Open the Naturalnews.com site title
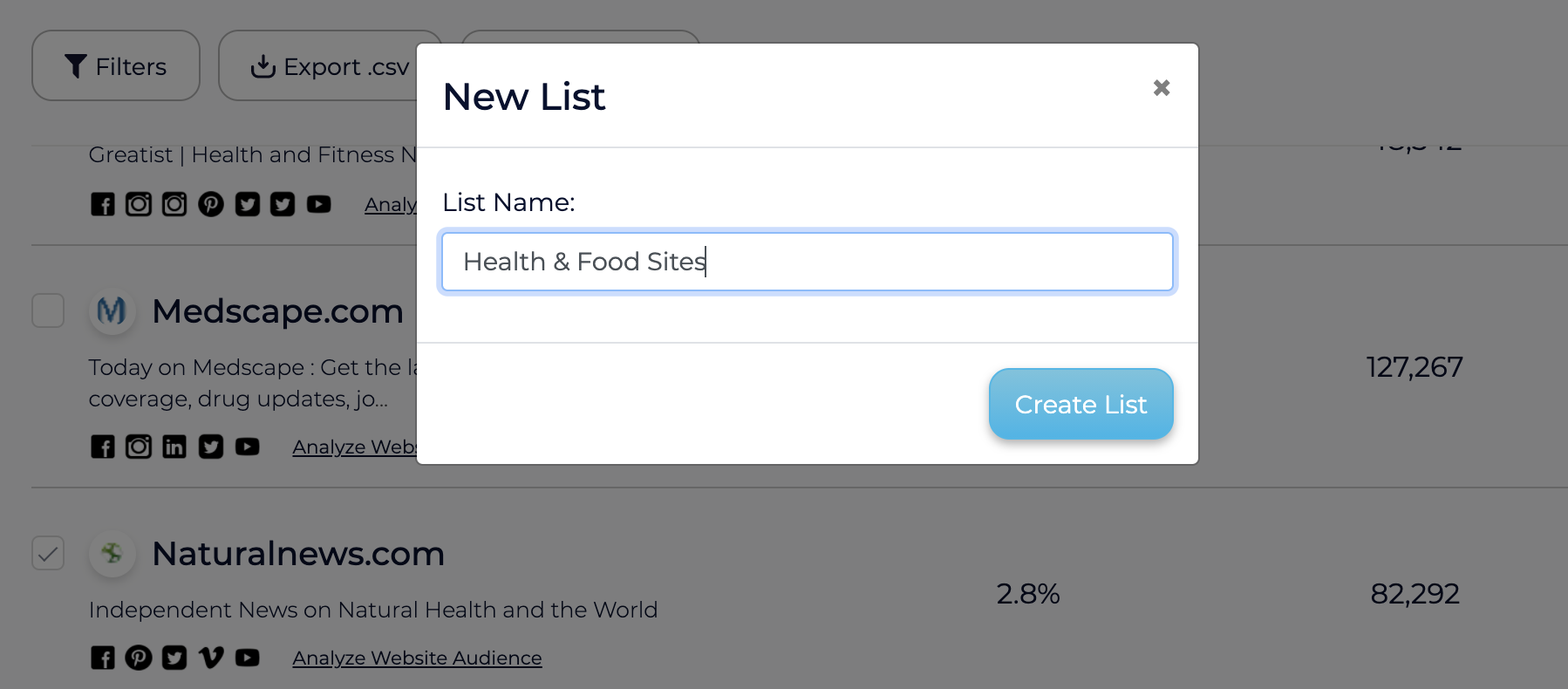1568x689 pixels. [x=298, y=554]
